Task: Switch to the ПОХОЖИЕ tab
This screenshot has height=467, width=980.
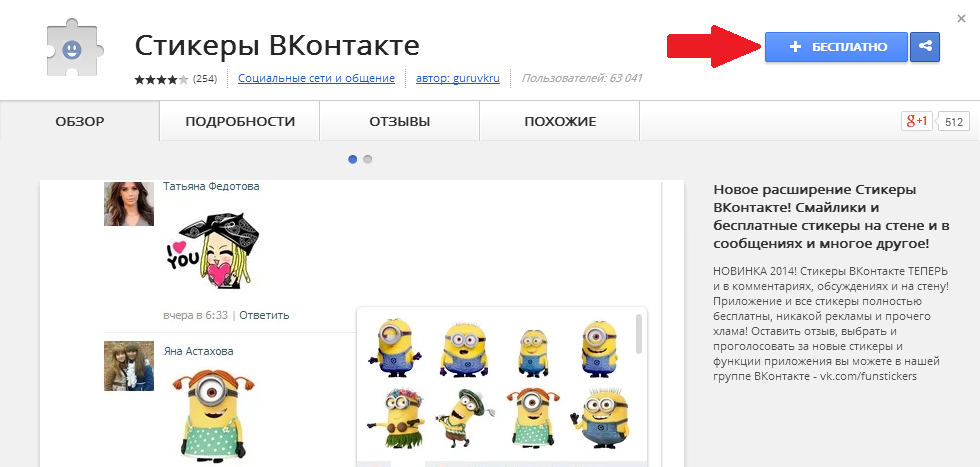Action: [560, 121]
